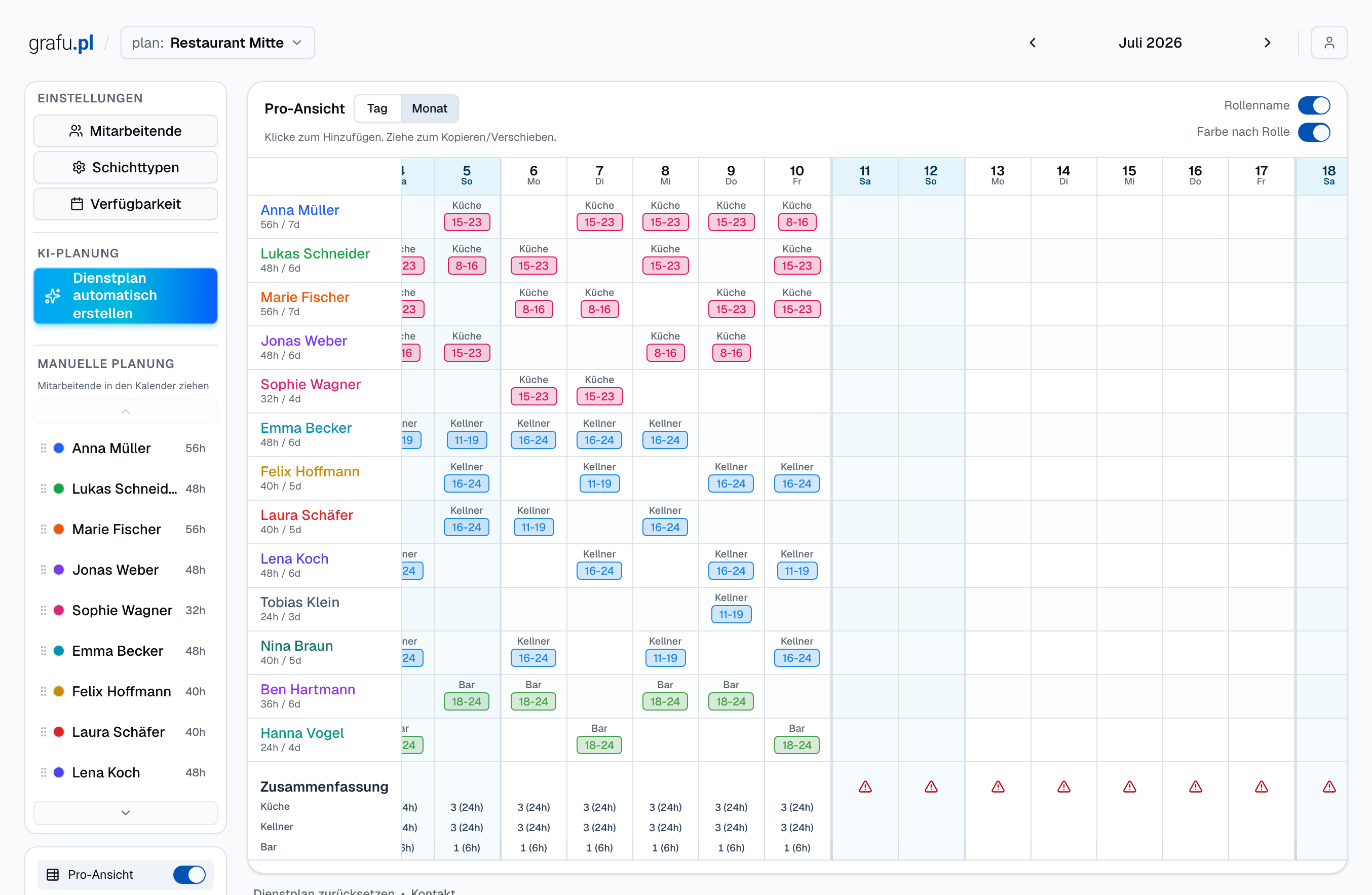The image size is (1372, 895).
Task: Click Anna Müller's blue color dot
Action: point(59,448)
